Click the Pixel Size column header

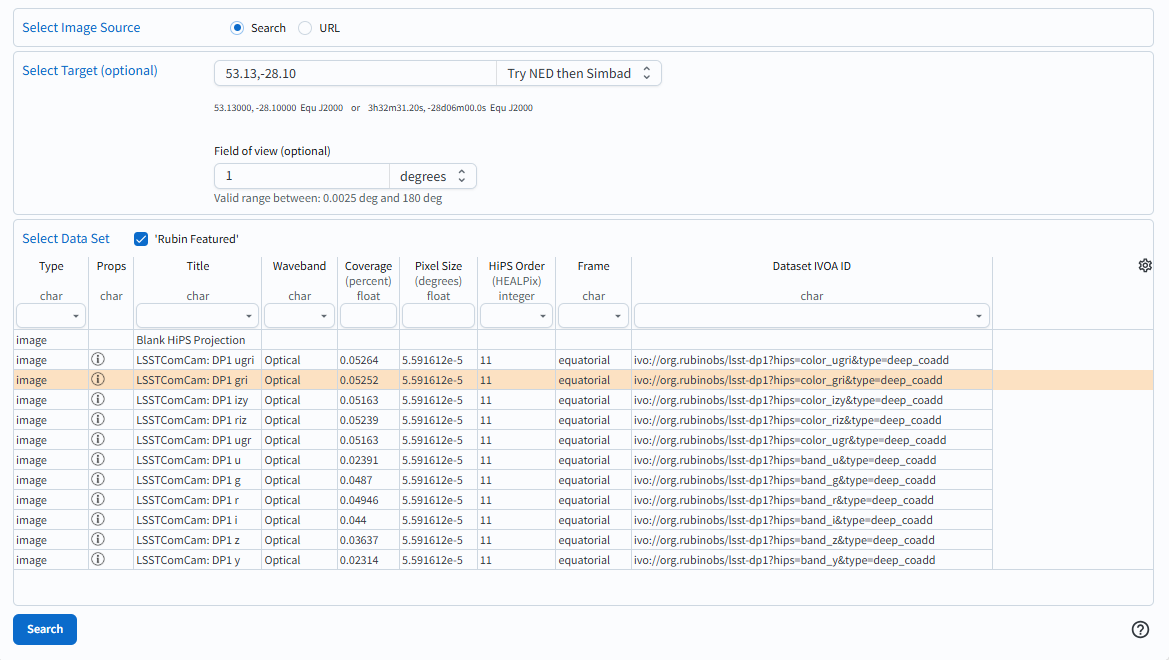[438, 266]
